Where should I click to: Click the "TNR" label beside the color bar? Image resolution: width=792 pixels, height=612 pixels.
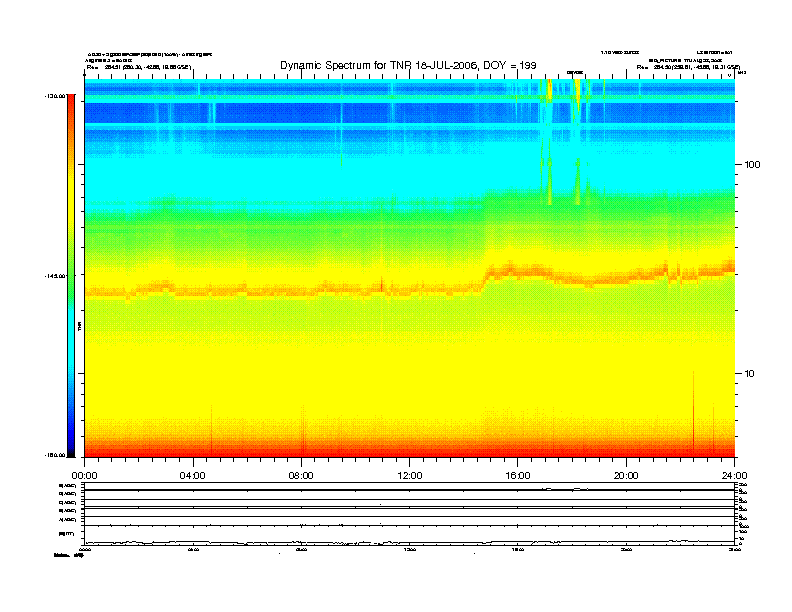(x=79, y=327)
